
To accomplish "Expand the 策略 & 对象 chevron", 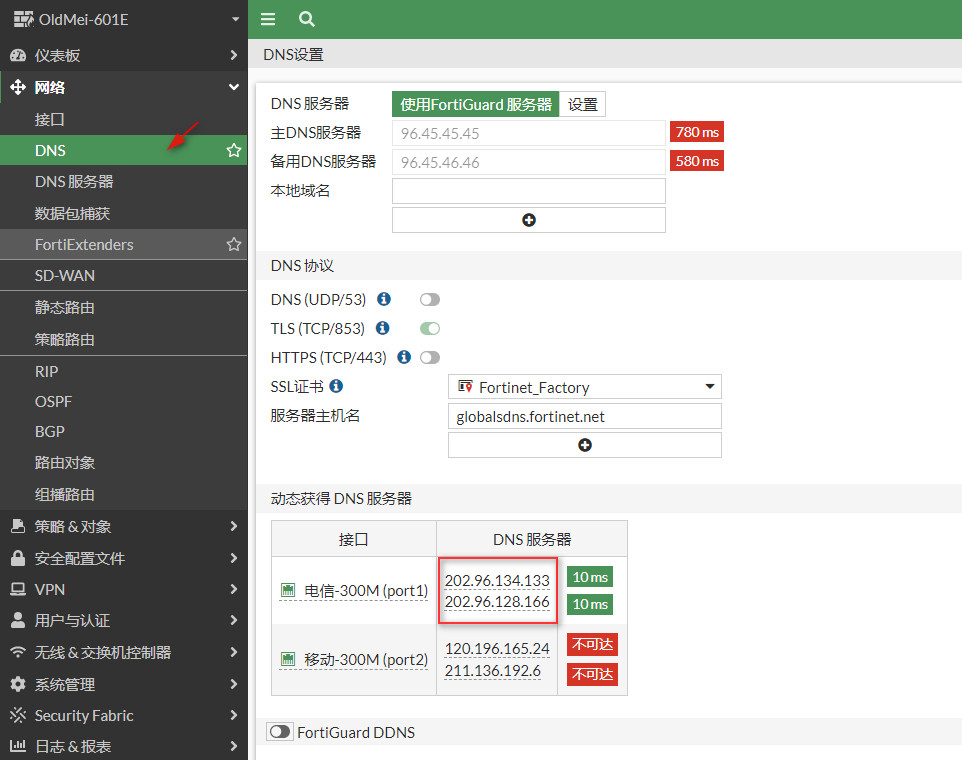I will 233,526.
